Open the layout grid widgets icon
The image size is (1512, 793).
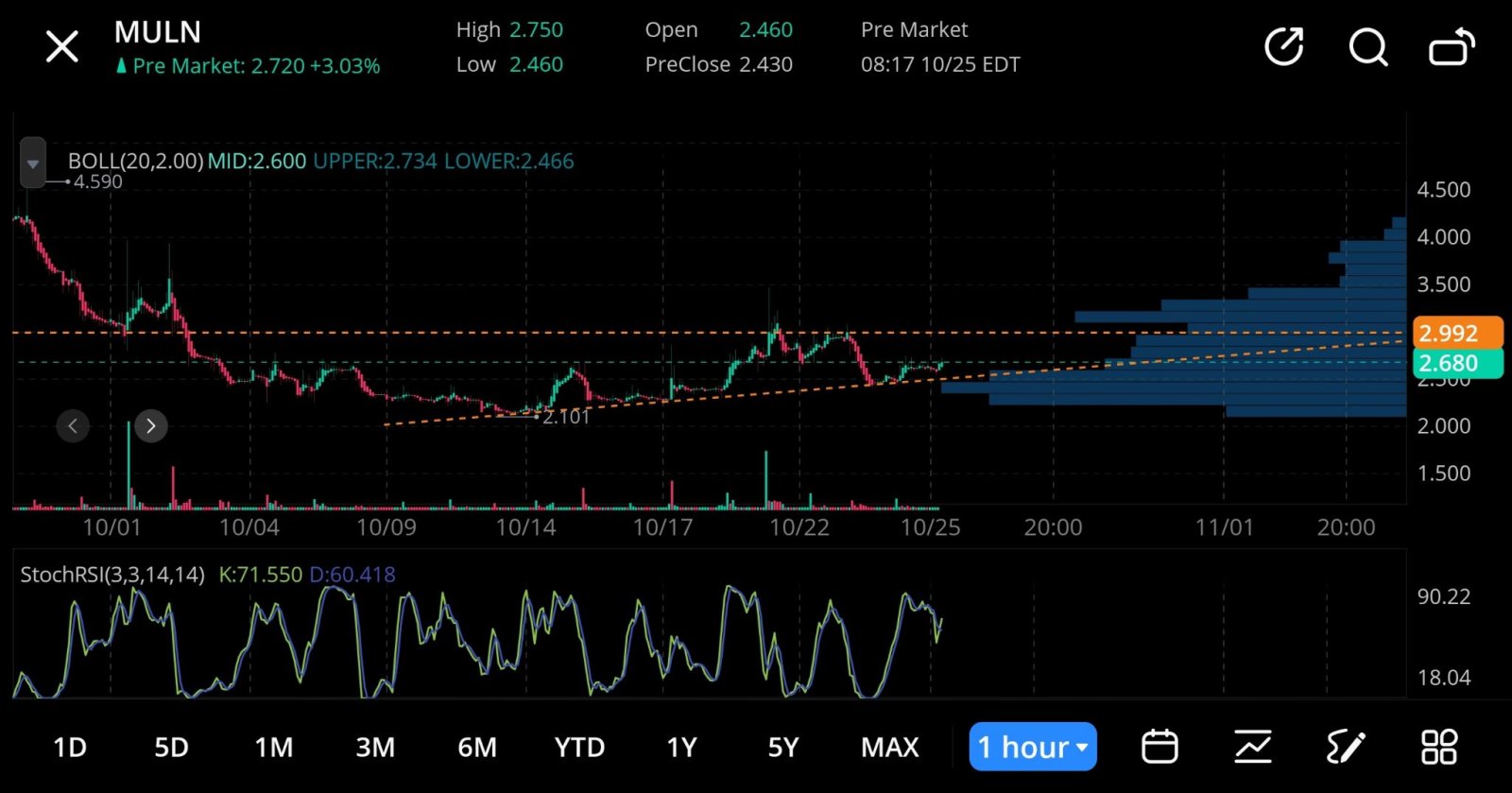[x=1439, y=747]
